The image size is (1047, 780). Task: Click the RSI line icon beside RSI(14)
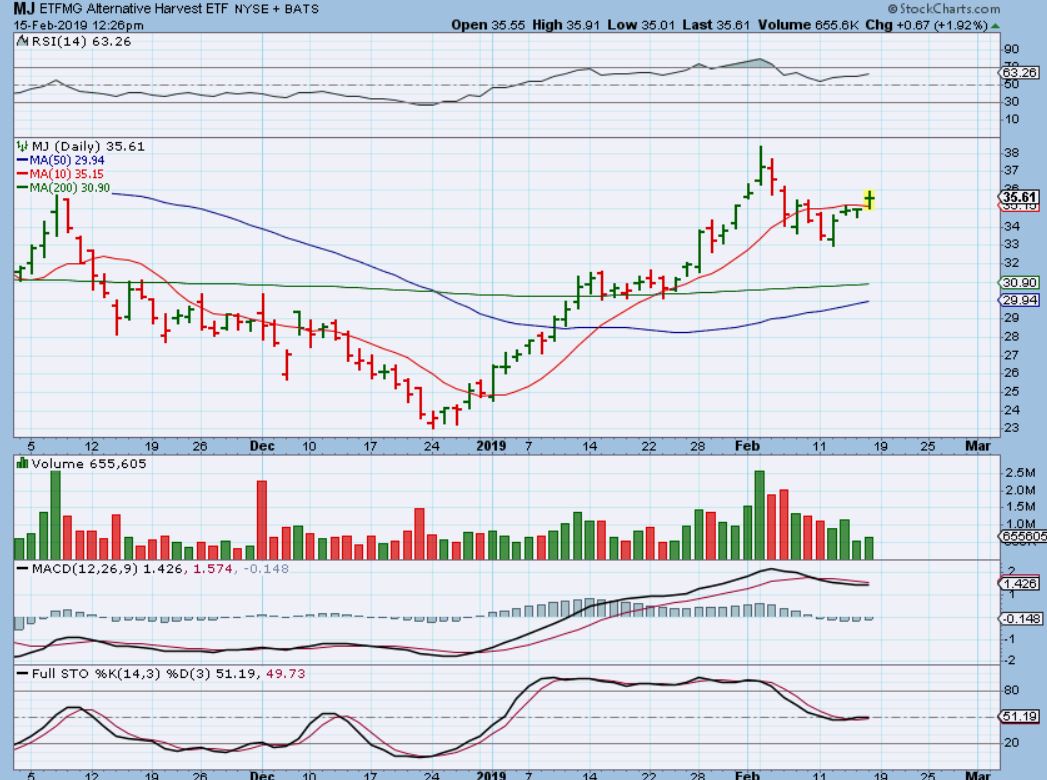(x=23, y=41)
